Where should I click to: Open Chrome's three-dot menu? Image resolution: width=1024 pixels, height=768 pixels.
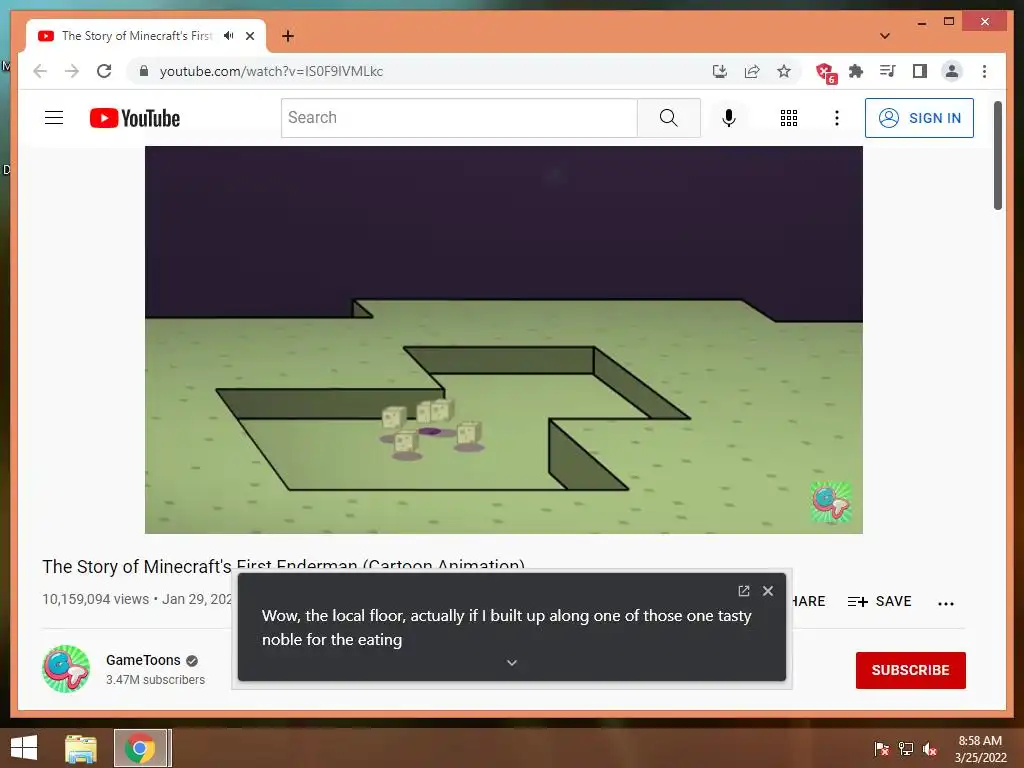click(x=984, y=71)
